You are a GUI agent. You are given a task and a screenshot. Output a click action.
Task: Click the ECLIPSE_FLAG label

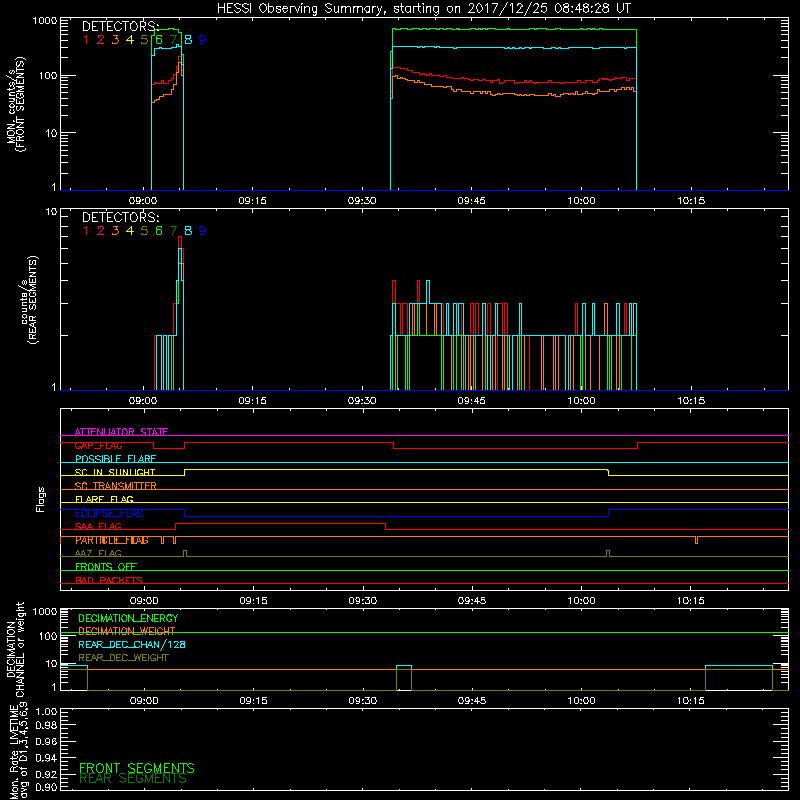pos(109,513)
